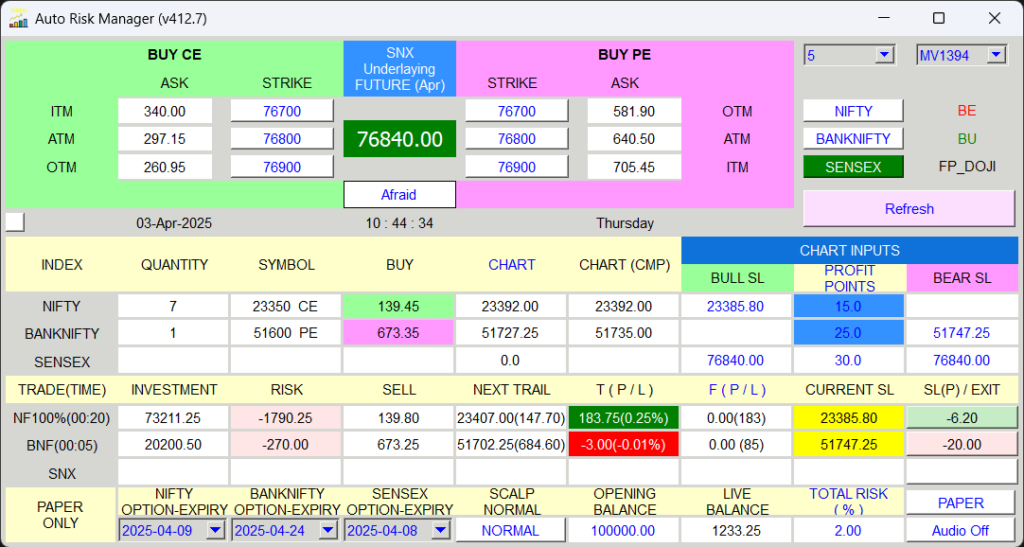
Task: Click the -20.00 SL(P)/EXIT button
Action: 962,445
